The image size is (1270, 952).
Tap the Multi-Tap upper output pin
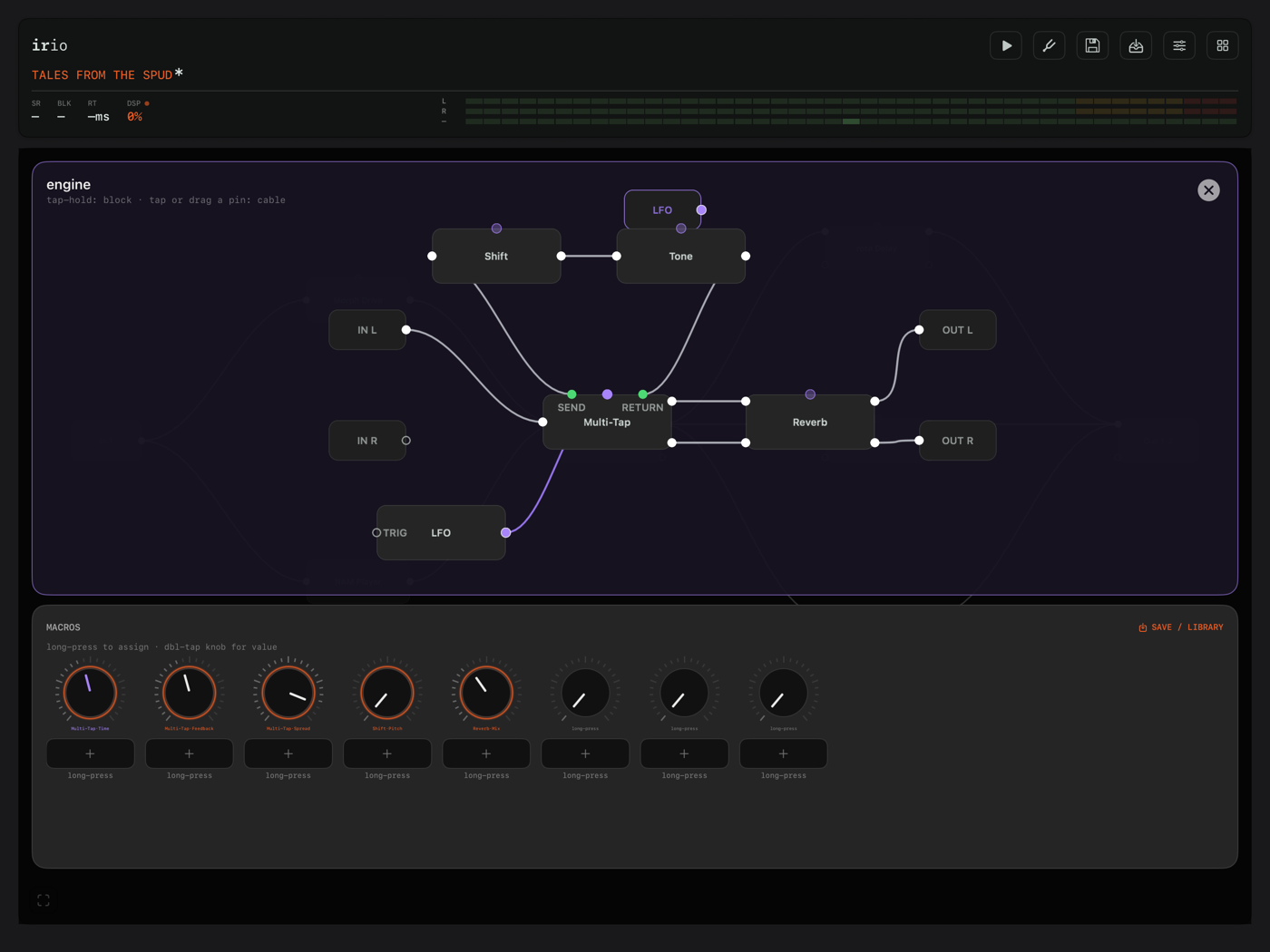672,402
